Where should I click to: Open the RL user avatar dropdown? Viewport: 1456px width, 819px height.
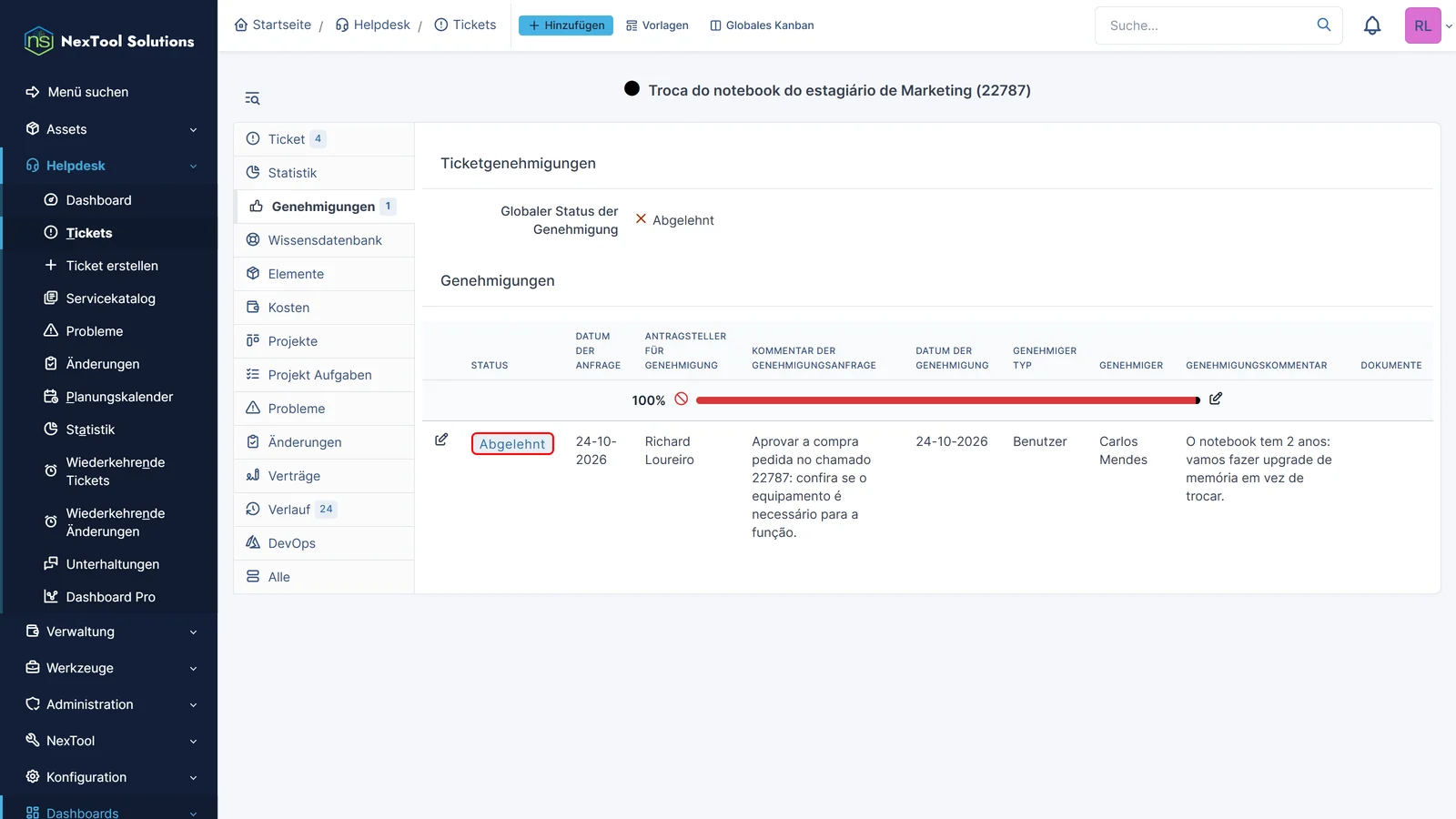[x=1429, y=25]
